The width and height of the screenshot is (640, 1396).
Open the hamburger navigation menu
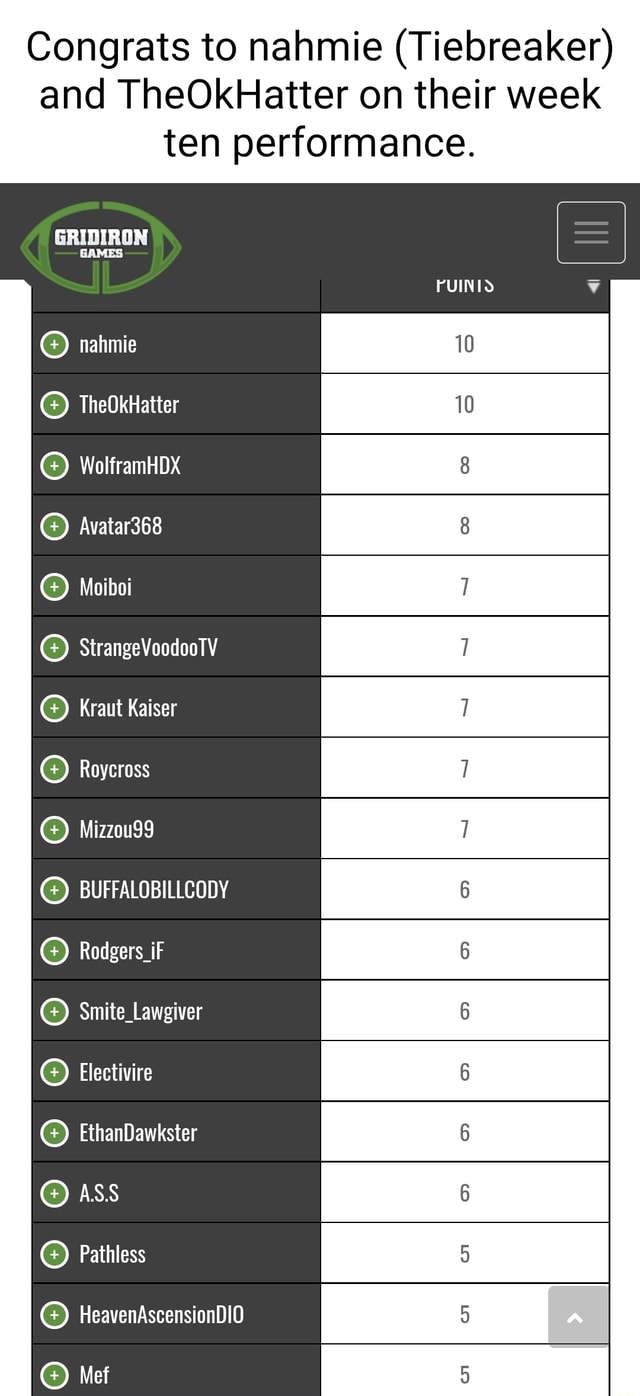pyautogui.click(x=591, y=232)
